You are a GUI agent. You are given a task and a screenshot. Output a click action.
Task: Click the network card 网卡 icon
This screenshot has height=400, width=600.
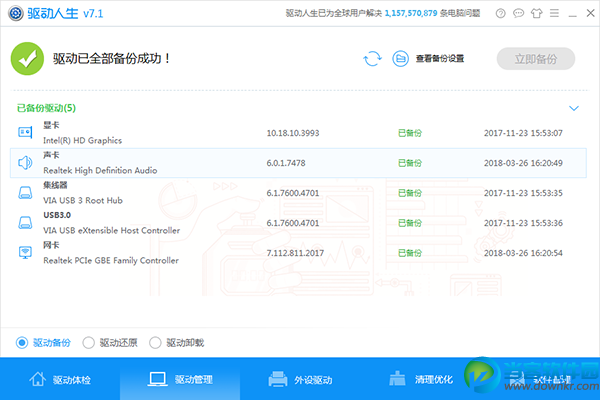click(25, 253)
